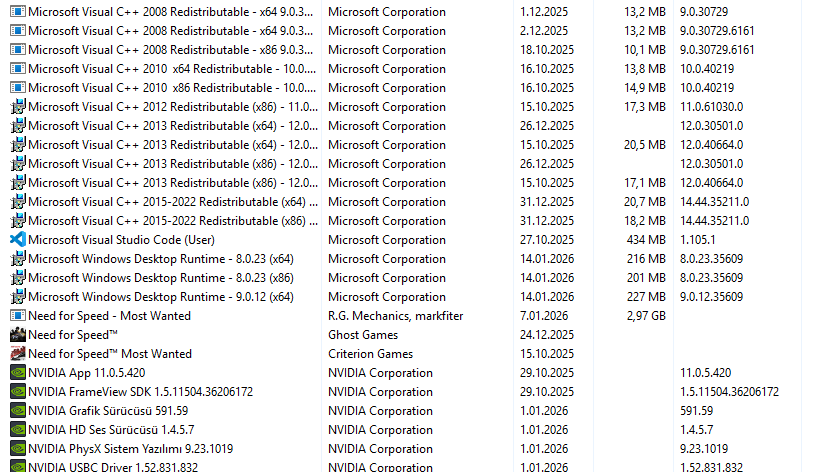The width and height of the screenshot is (820, 472).
Task: Click the version column value '11.0.5.420'
Action: 705,373
